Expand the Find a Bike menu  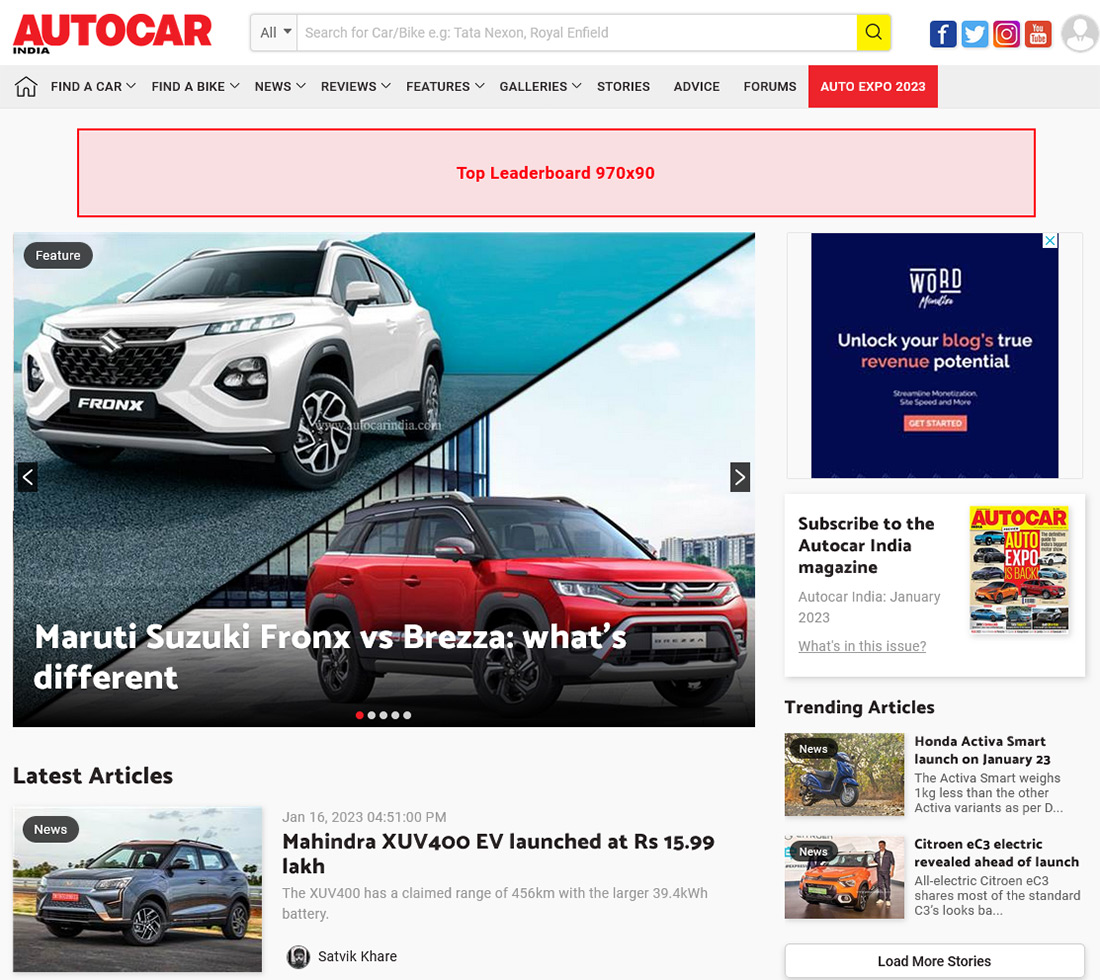coord(196,86)
